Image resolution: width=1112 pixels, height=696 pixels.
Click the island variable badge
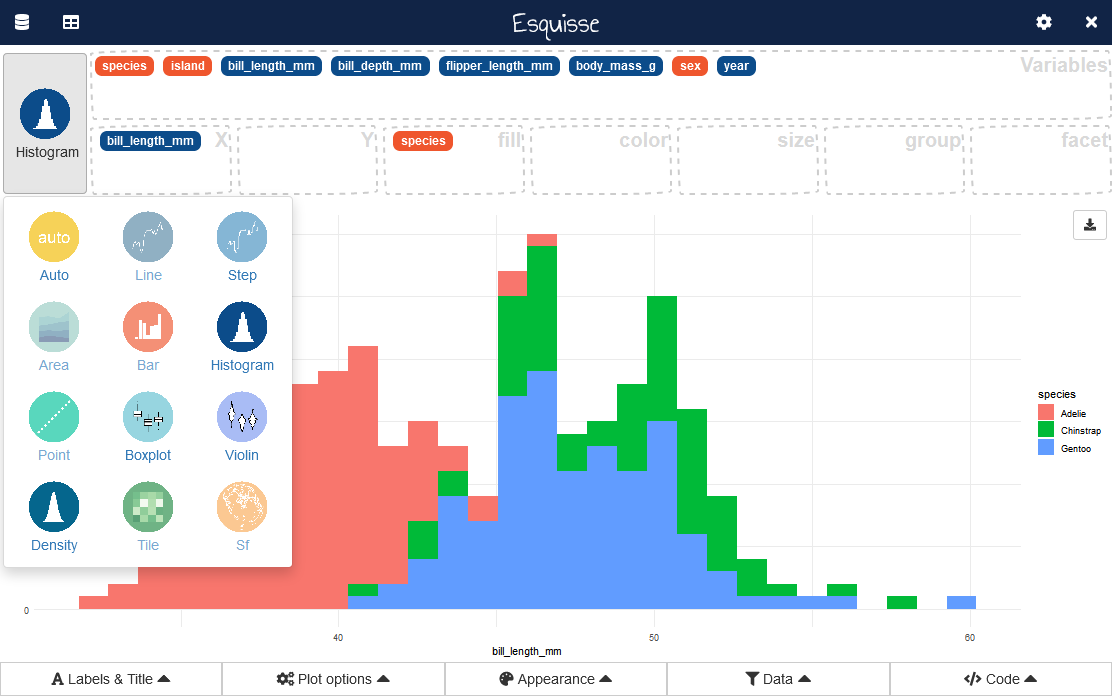pos(188,66)
